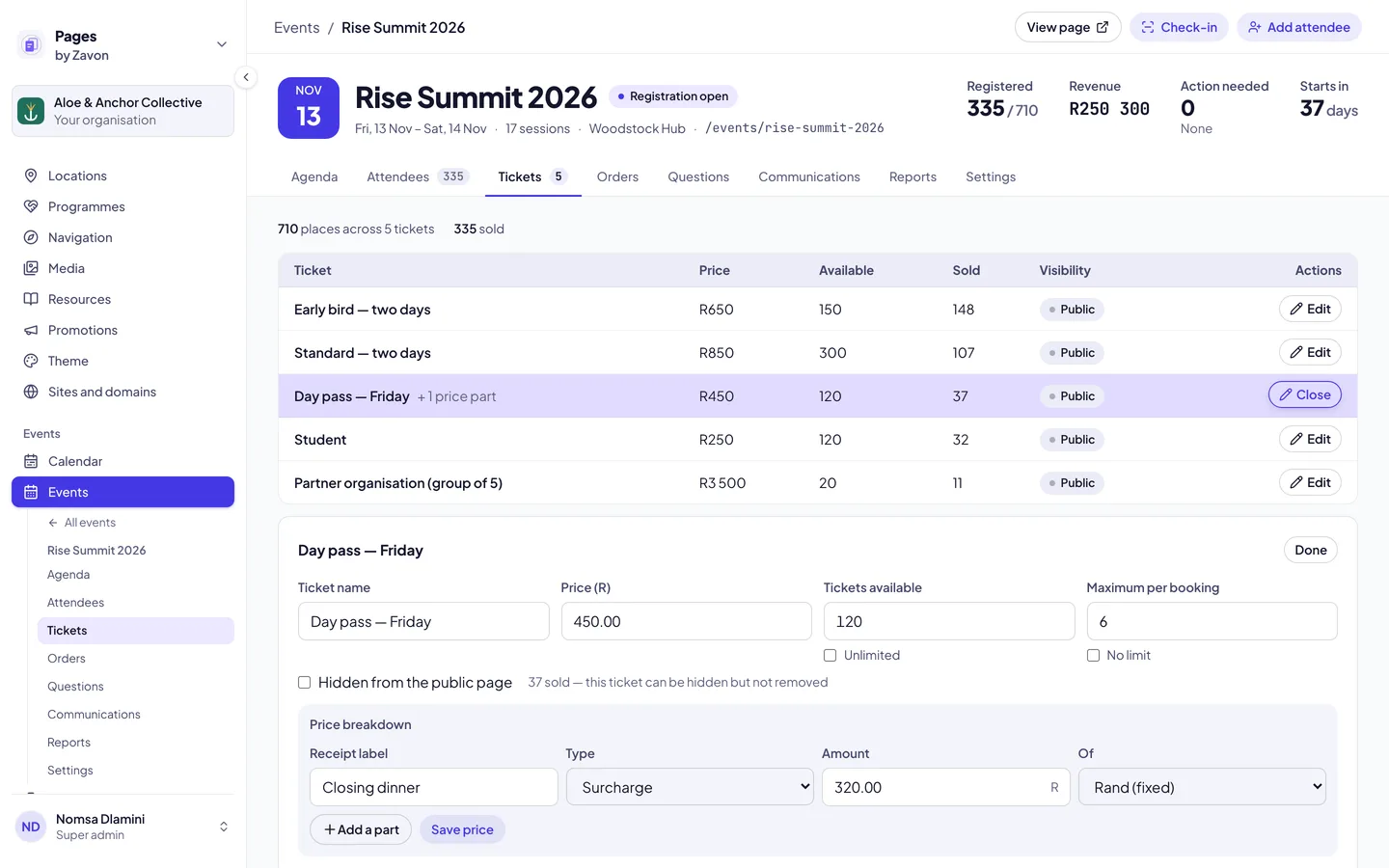Image resolution: width=1389 pixels, height=868 pixels.
Task: Expand the Pages workspace switcher chevron
Action: coord(222,44)
